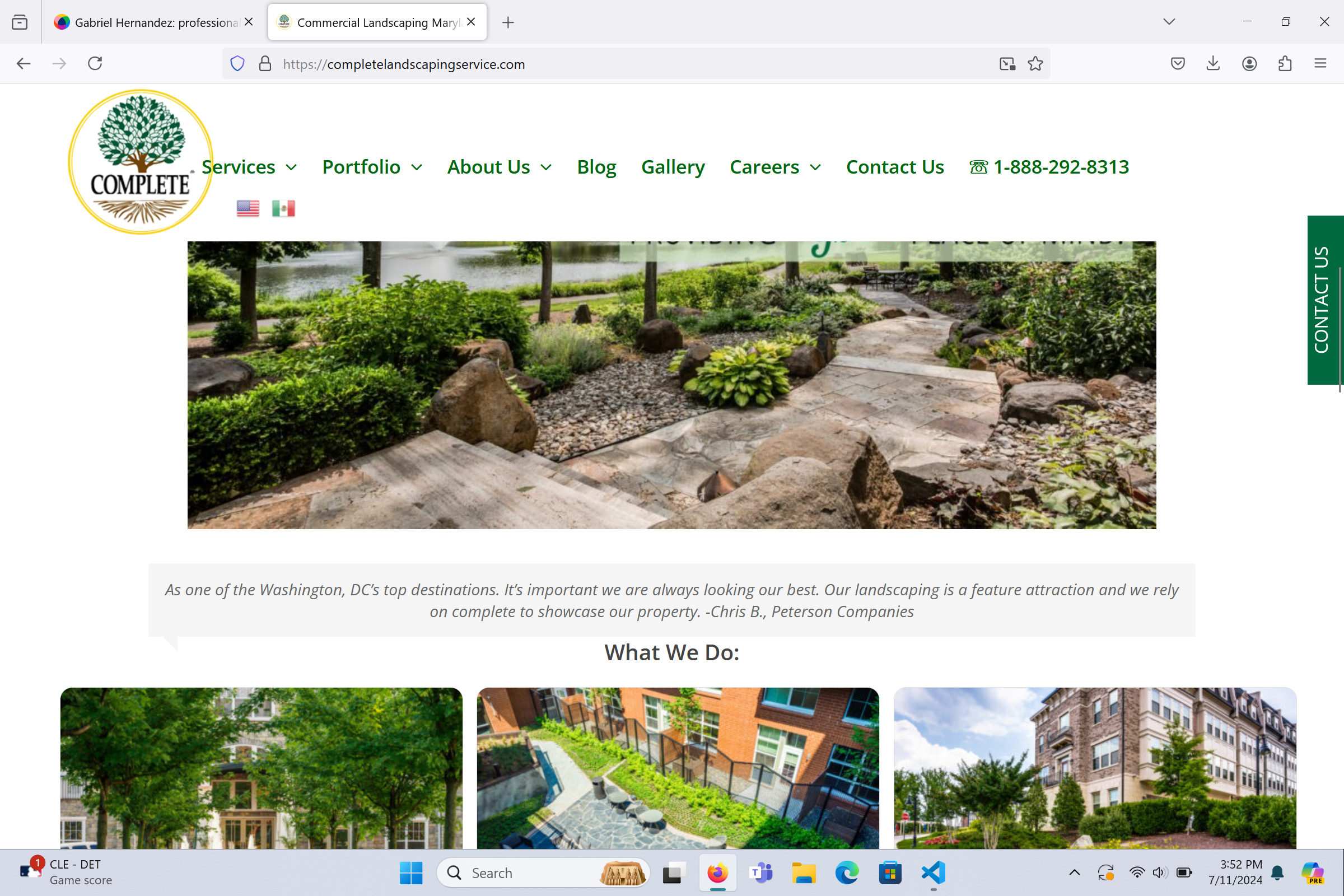Open the Portfolio menu item

(361, 167)
